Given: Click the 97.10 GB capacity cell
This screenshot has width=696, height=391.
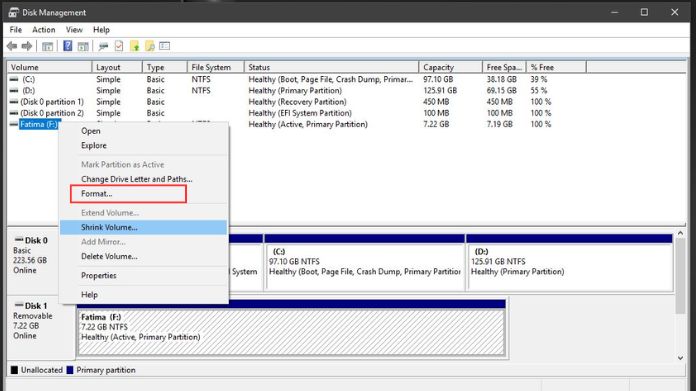Looking at the screenshot, I should tap(438, 79).
